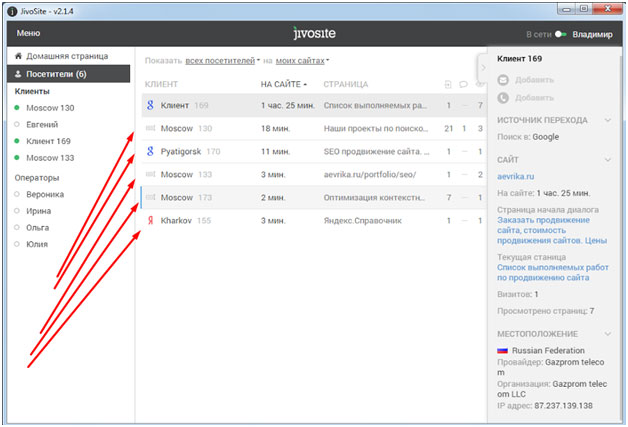Screen dimensions: 628x427
Task: Click the jivosite logo in header
Action: point(314,33)
